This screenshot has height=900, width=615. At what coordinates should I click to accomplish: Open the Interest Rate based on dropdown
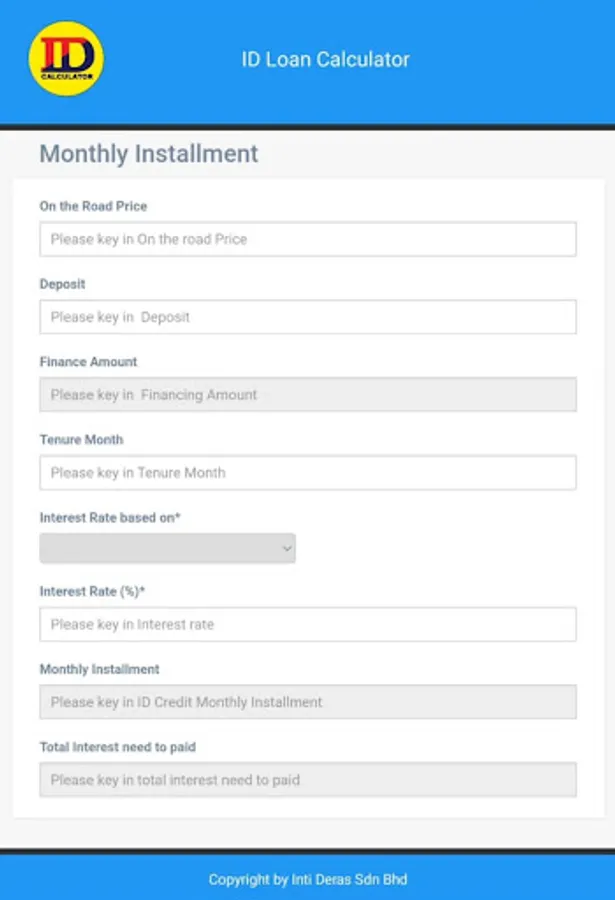[167, 548]
